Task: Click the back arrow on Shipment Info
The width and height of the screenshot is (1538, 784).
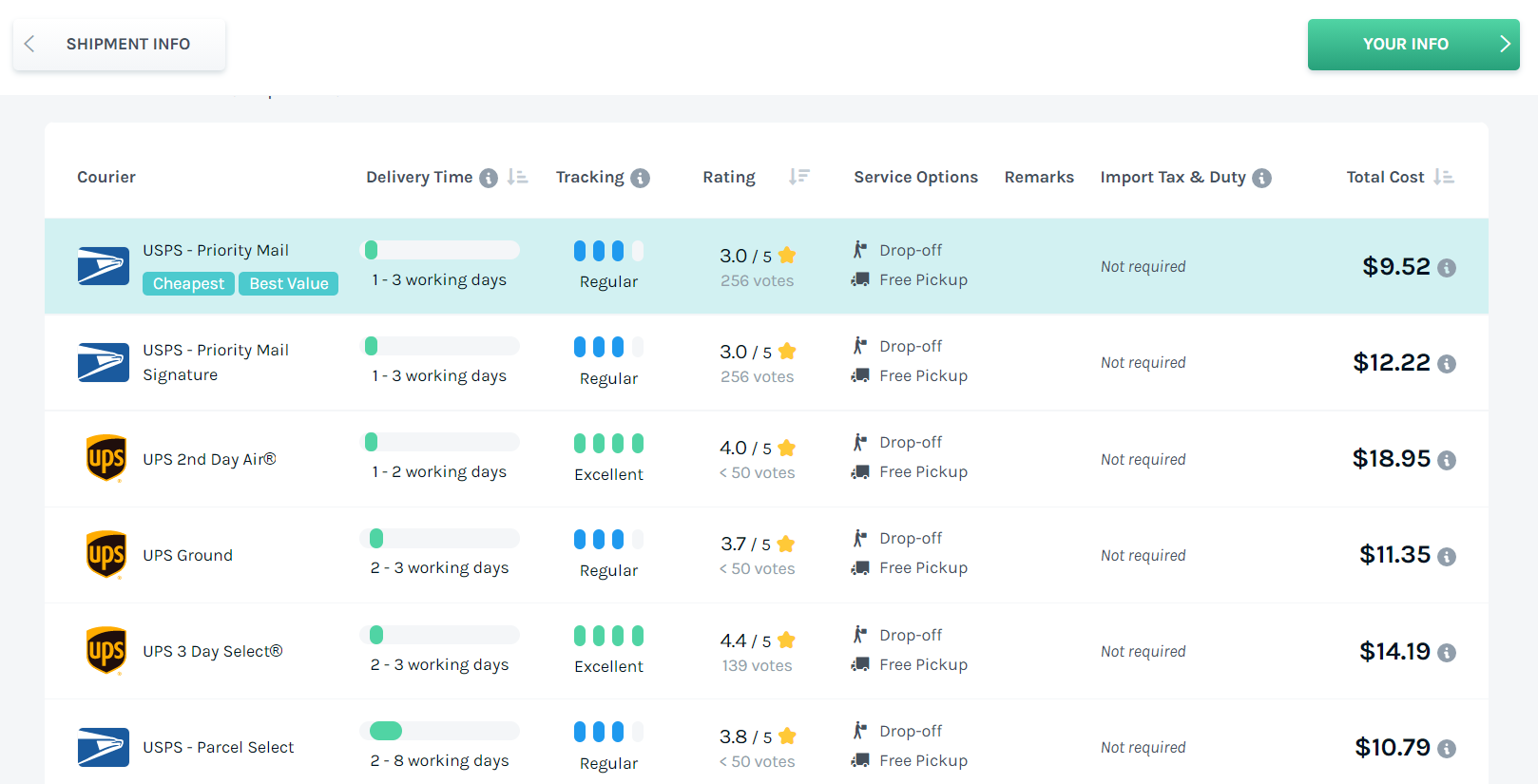Action: (29, 44)
